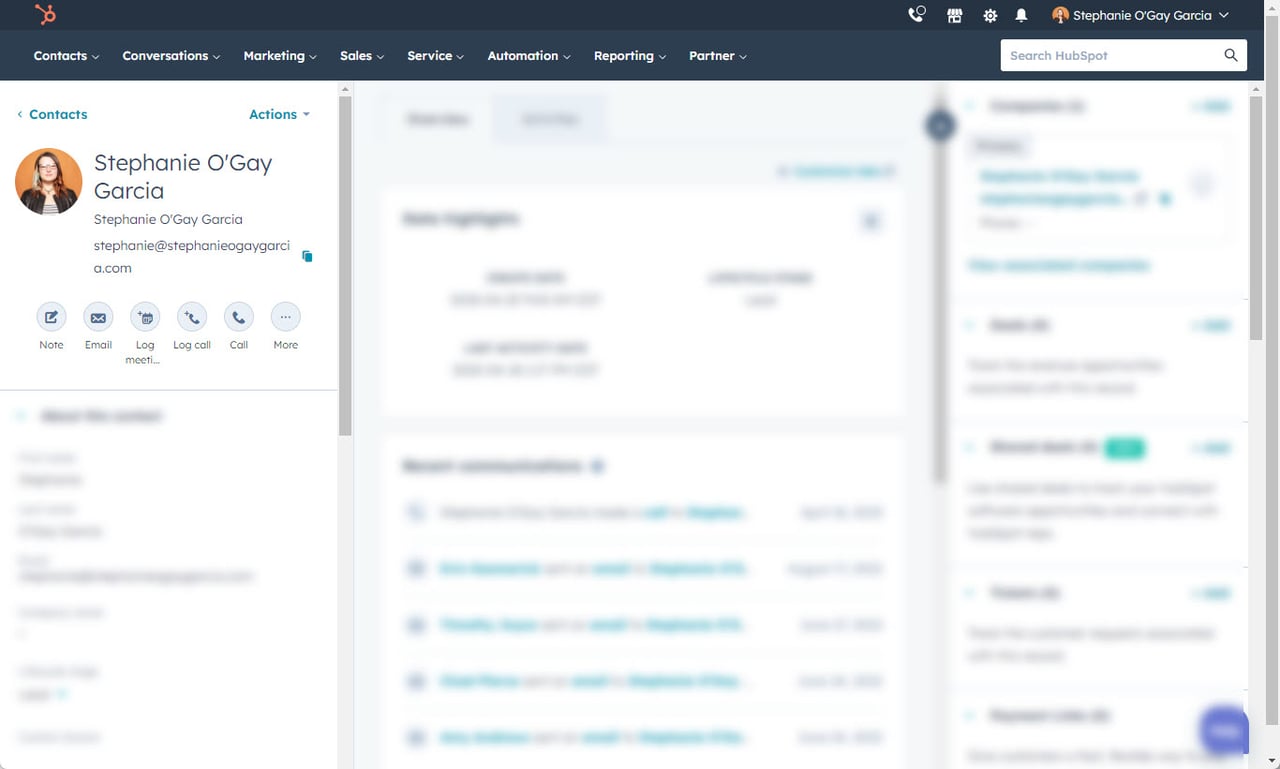Open the Actions dropdown
This screenshot has height=769, width=1280.
pyautogui.click(x=279, y=114)
